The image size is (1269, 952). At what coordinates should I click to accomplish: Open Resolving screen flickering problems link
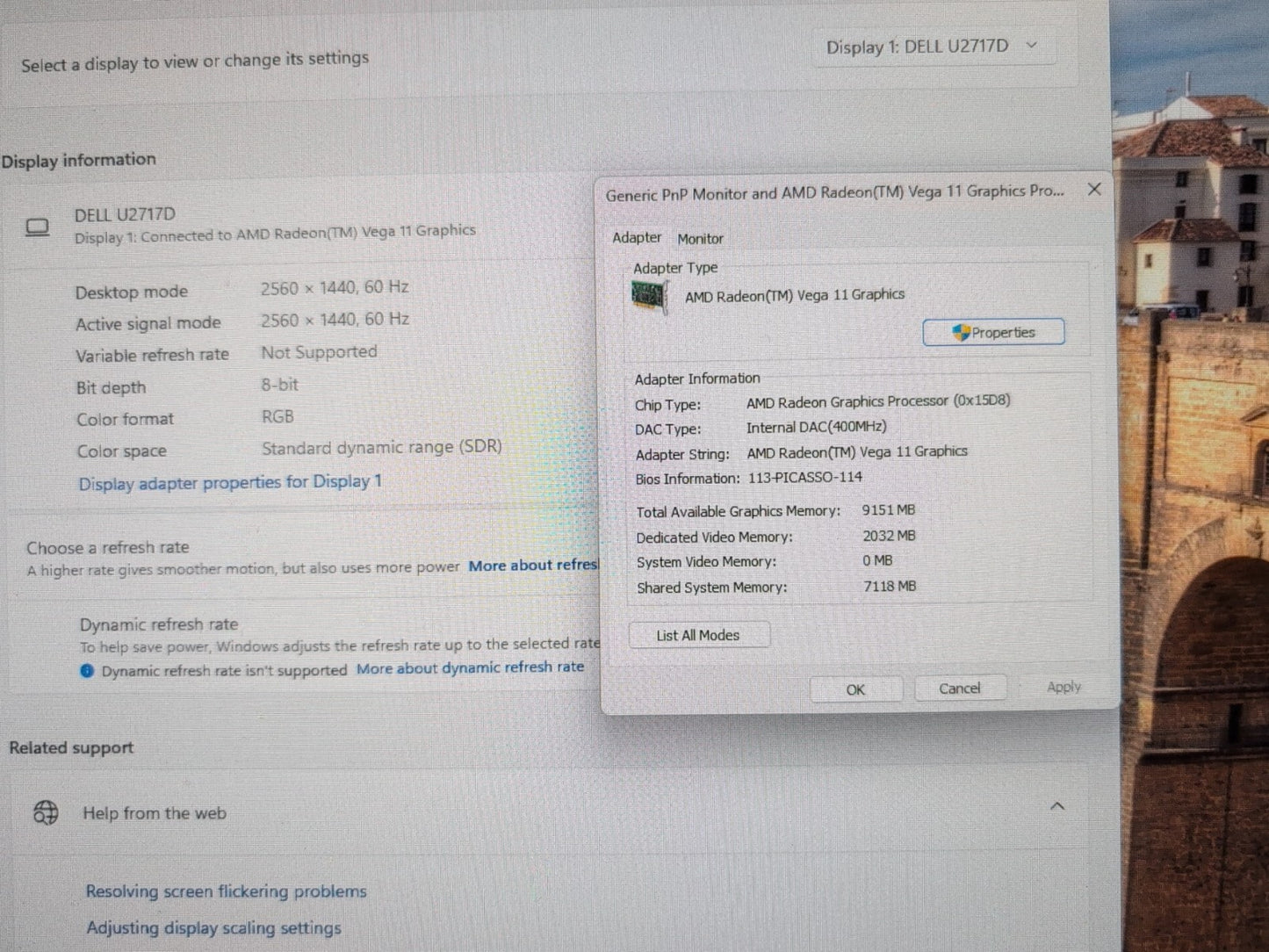[x=227, y=891]
